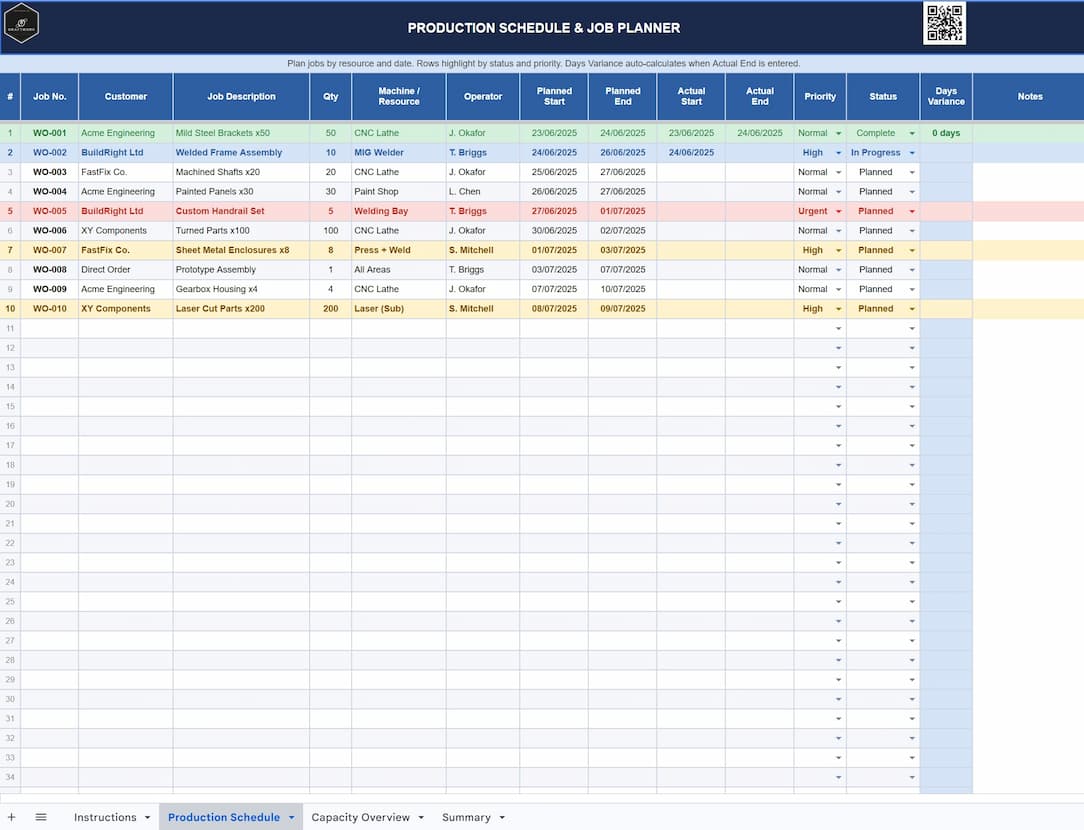Open Priority dropdown for WO-007
The image size is (1084, 830).
tap(839, 250)
